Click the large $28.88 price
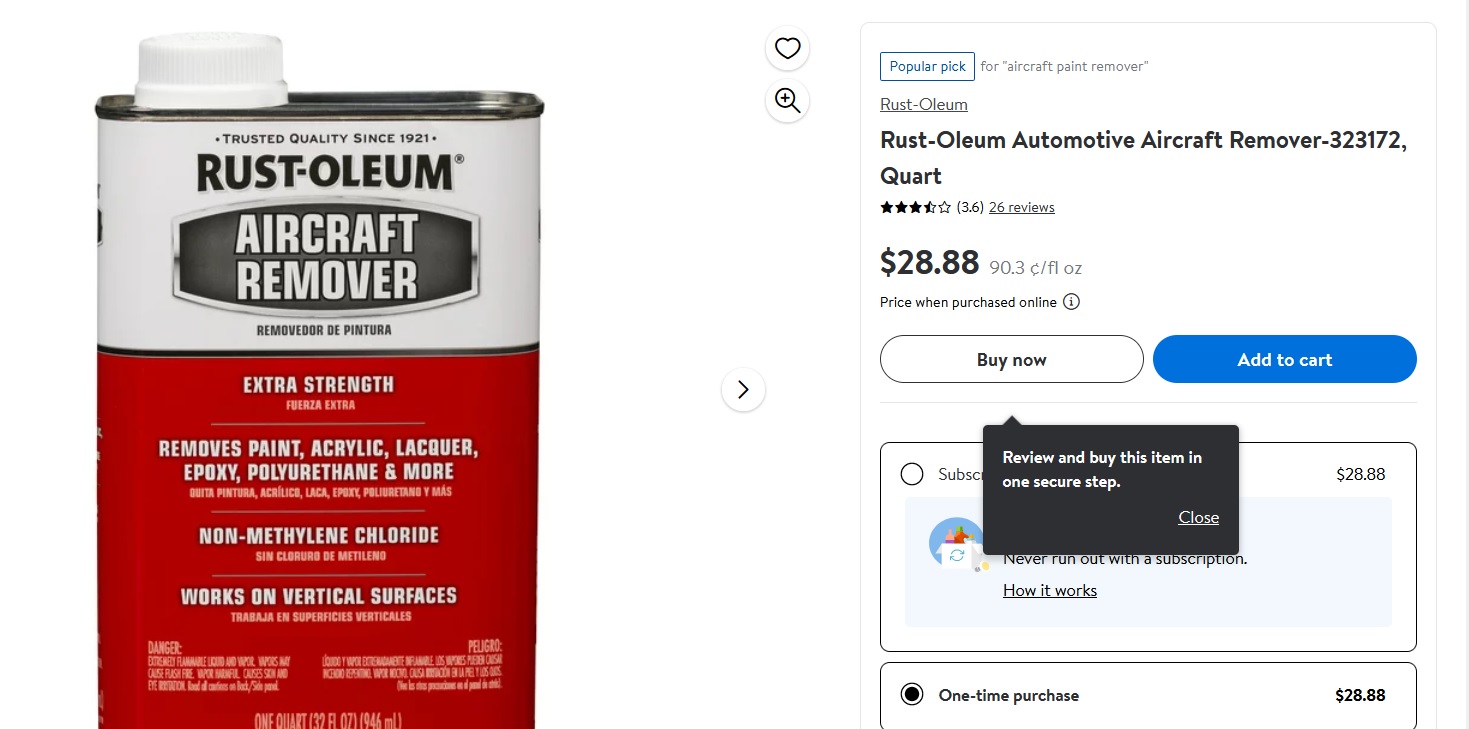The image size is (1469, 729). [x=929, y=263]
